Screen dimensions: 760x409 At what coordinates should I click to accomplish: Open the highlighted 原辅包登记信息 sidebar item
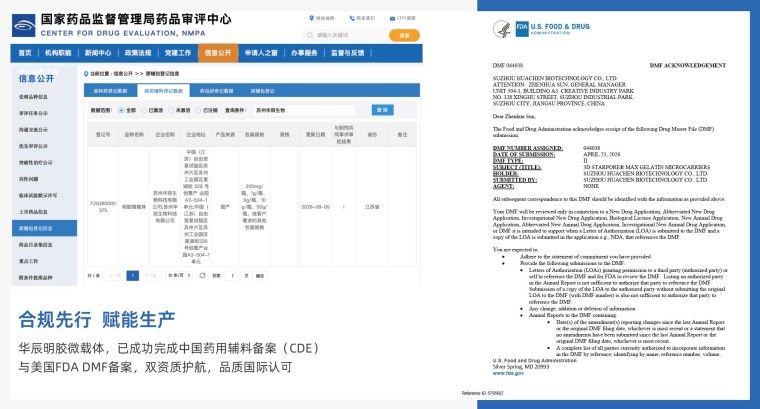click(x=44, y=228)
